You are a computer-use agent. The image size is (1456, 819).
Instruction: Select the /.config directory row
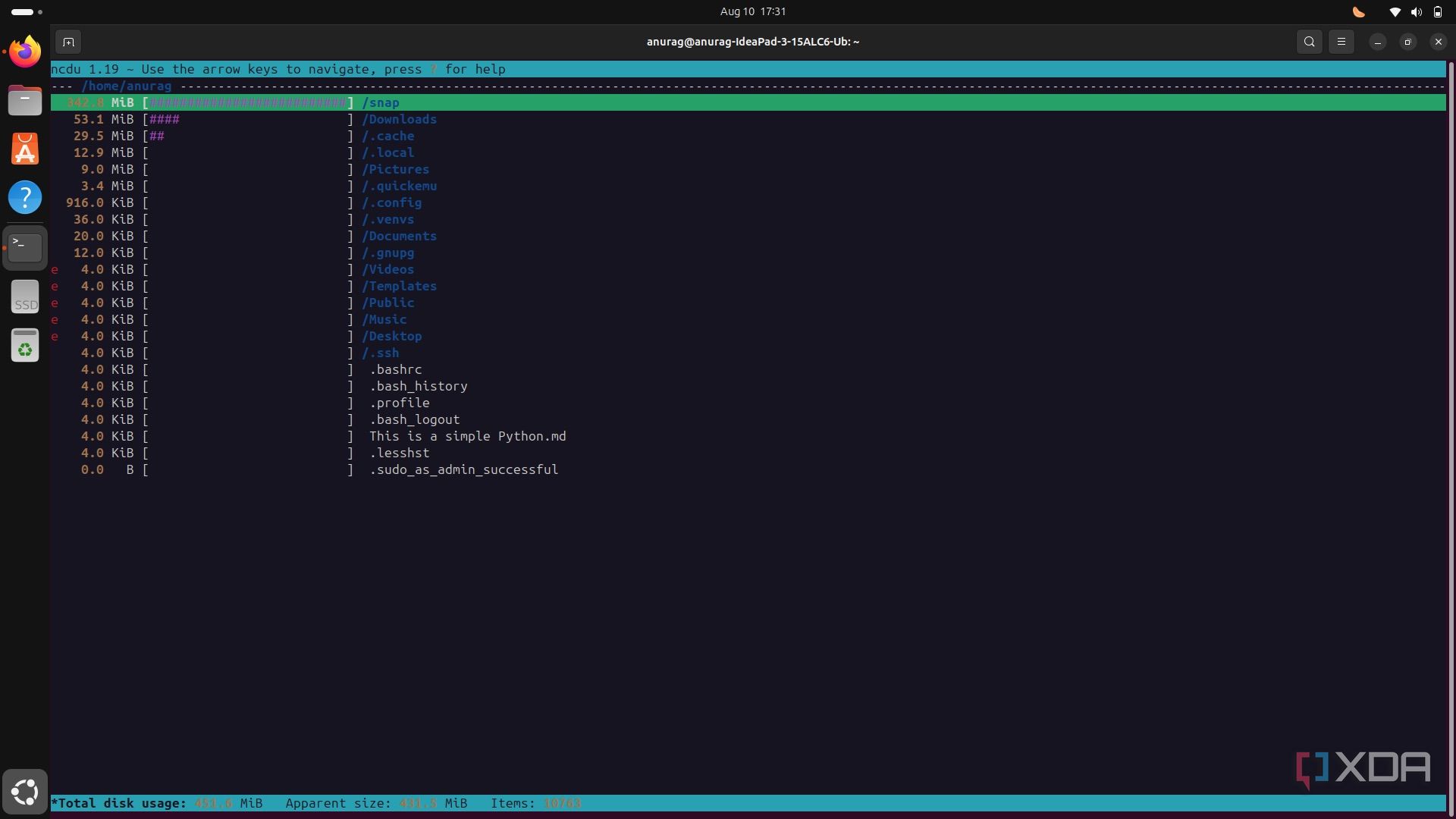coord(748,202)
